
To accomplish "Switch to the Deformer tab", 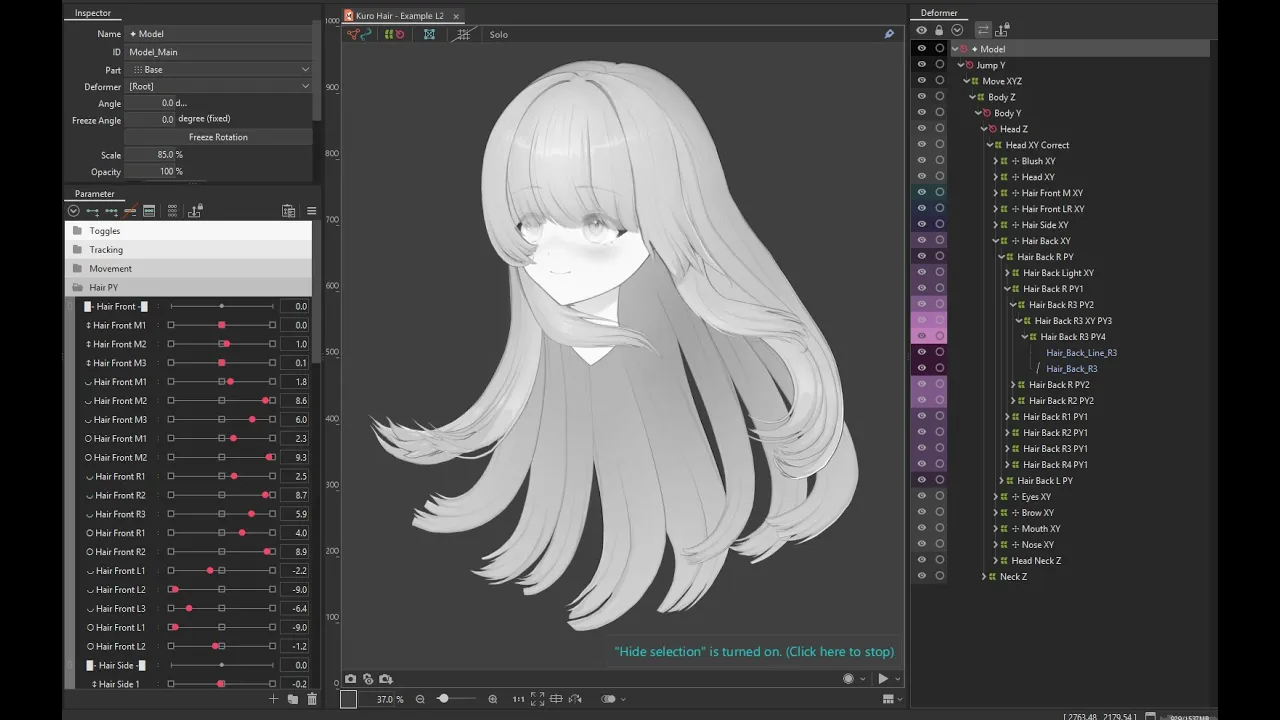I will coord(939,13).
